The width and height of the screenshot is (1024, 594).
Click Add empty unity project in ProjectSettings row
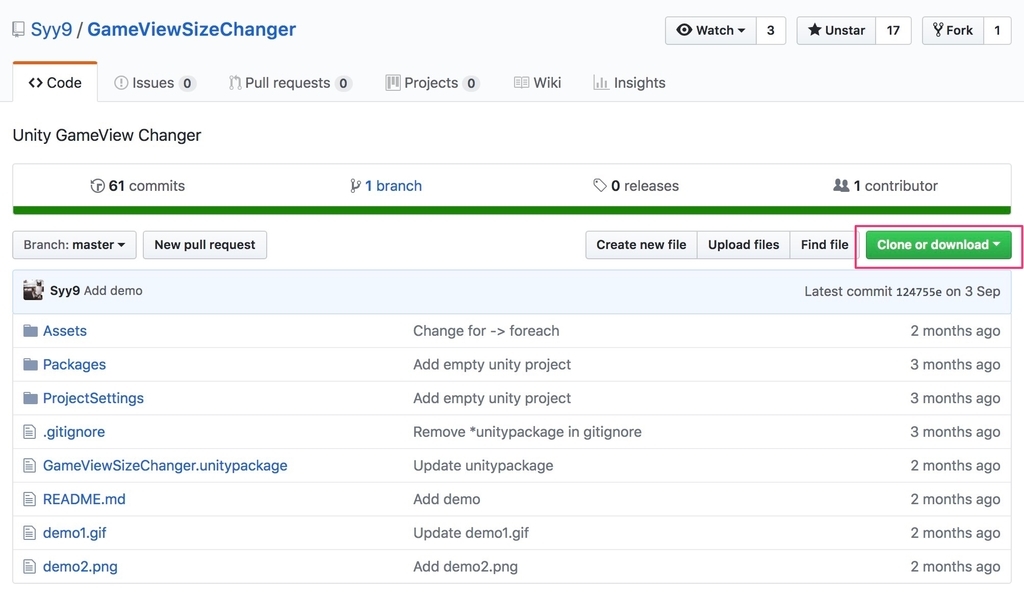click(x=492, y=398)
